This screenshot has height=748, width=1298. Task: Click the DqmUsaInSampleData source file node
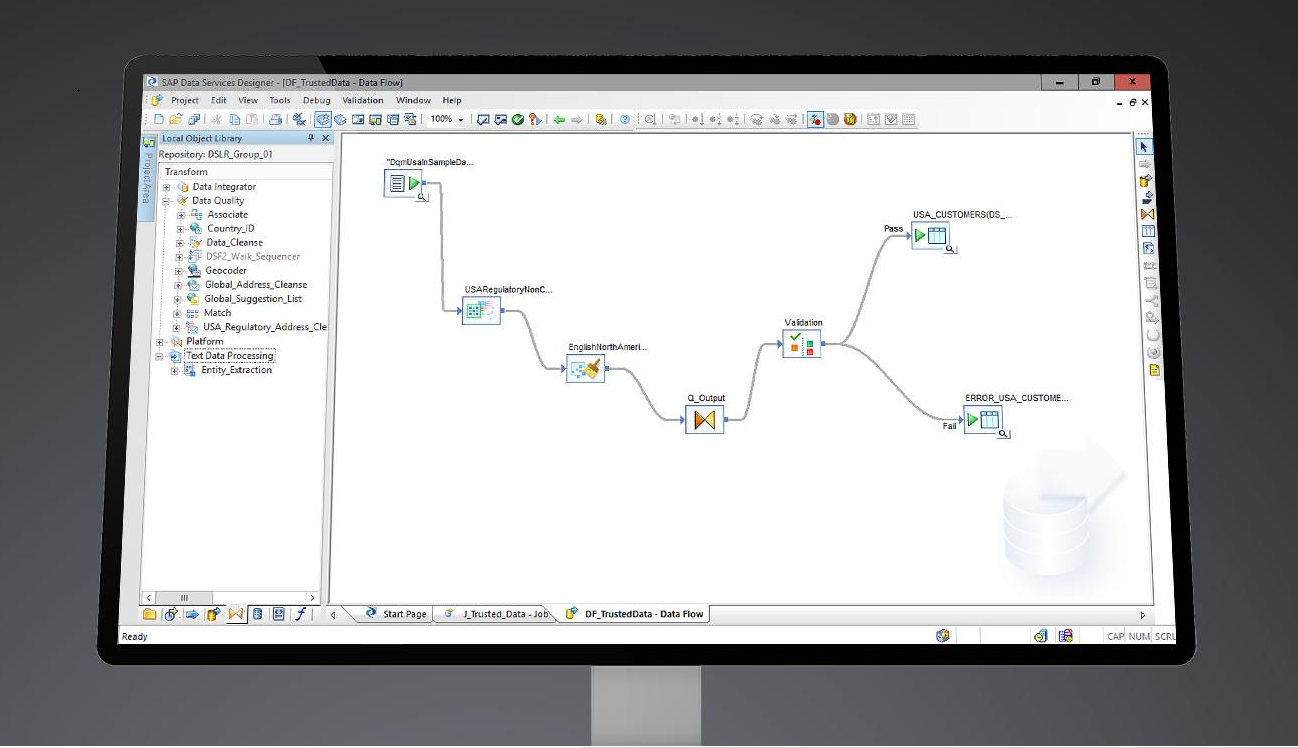click(404, 182)
